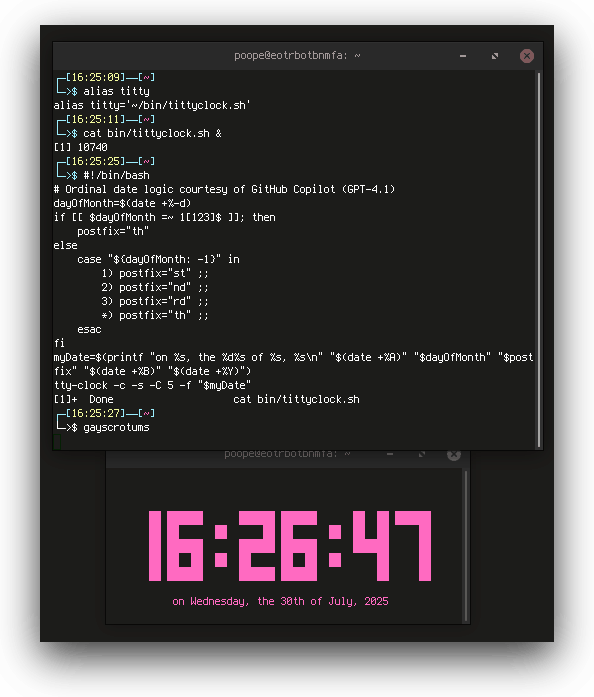This screenshot has height=697, width=594.
Task: Click the first indented postfix="th" line
Action: [x=113, y=231]
